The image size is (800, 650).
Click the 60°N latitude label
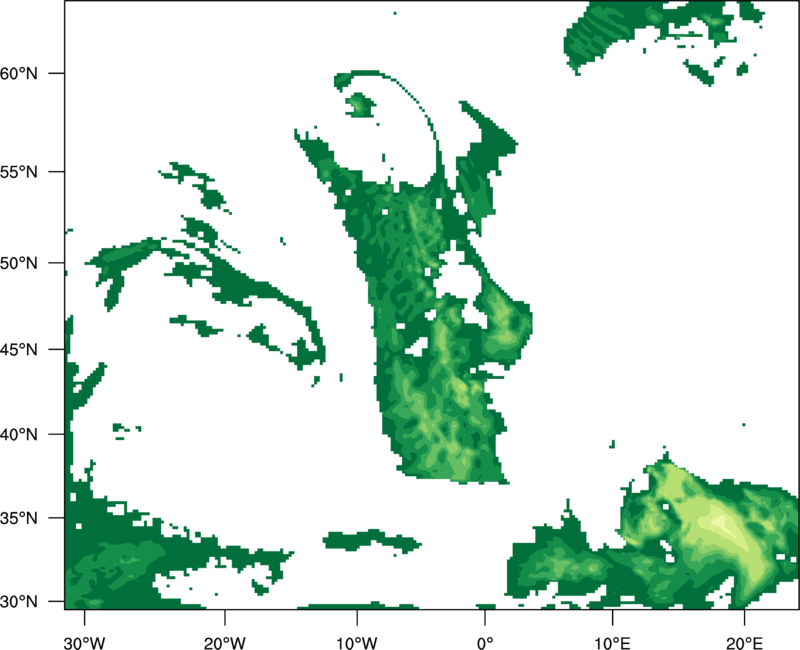click(19, 73)
